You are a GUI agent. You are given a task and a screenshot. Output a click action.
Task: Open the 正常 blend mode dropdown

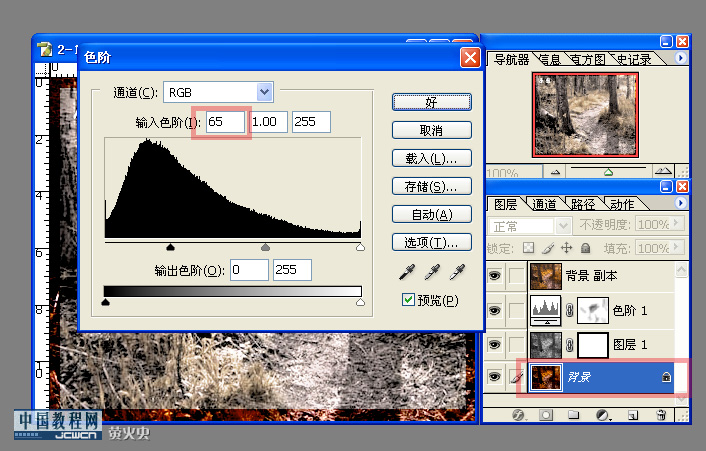coord(563,226)
